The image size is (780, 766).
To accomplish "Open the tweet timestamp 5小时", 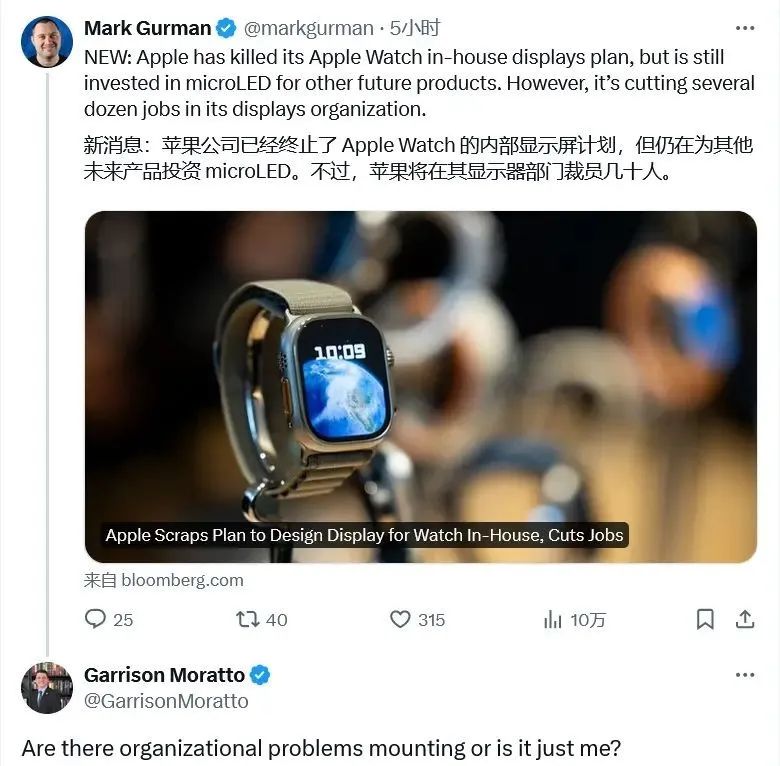I will tap(415, 28).
